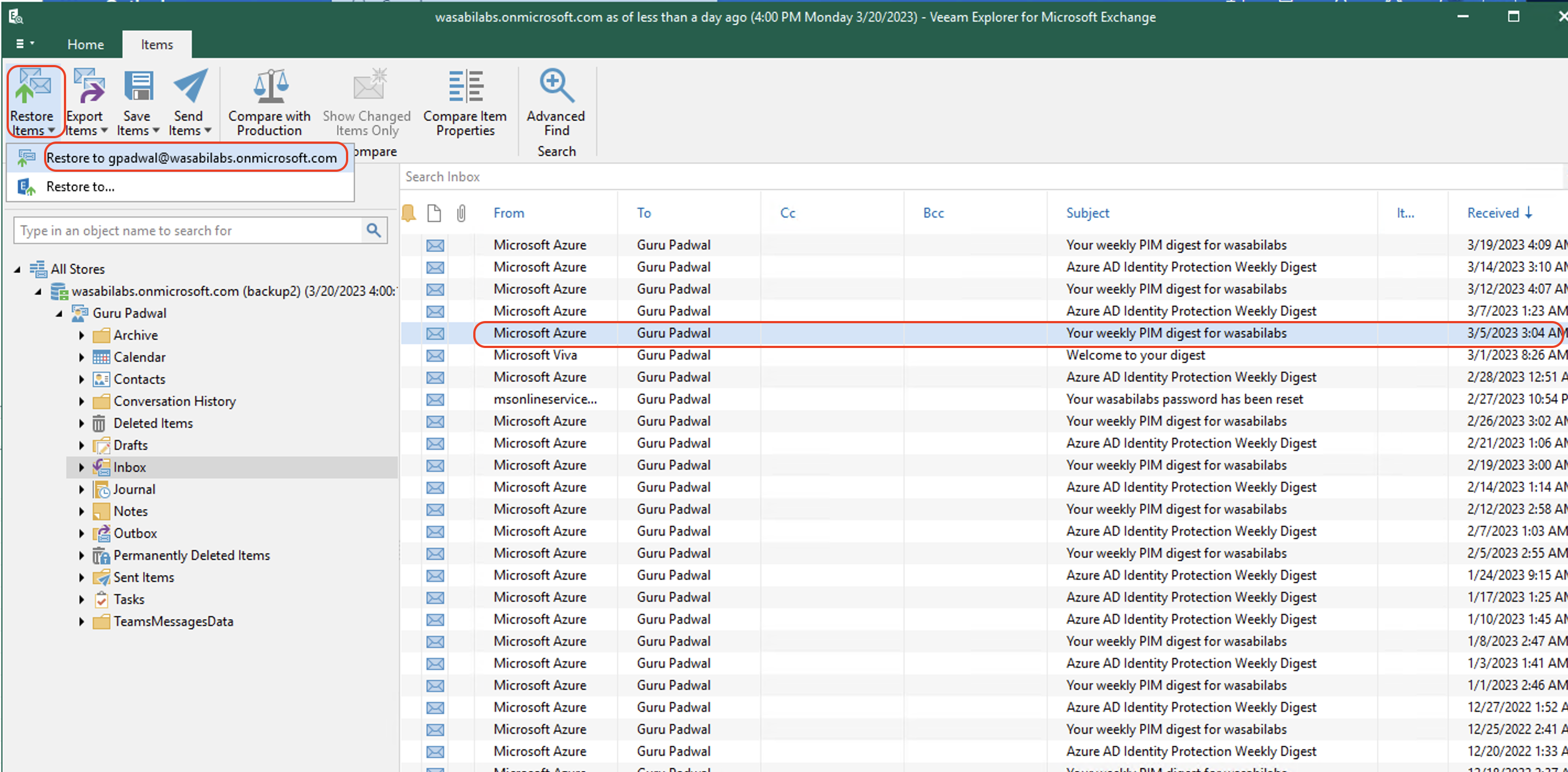The height and width of the screenshot is (772, 1568).
Task: Click the object search magnifier icon
Action: click(374, 231)
